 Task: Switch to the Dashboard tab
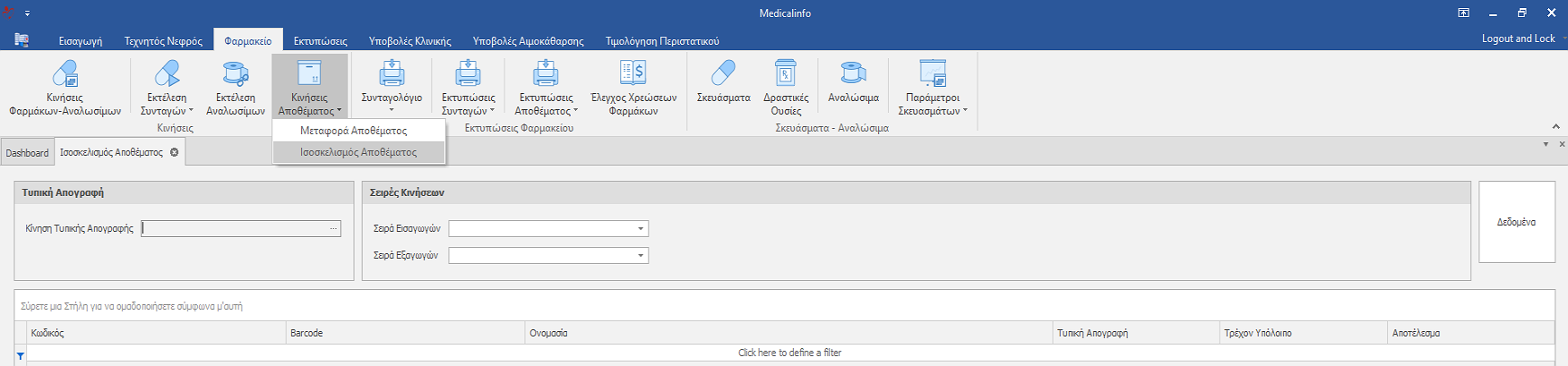tap(27, 153)
